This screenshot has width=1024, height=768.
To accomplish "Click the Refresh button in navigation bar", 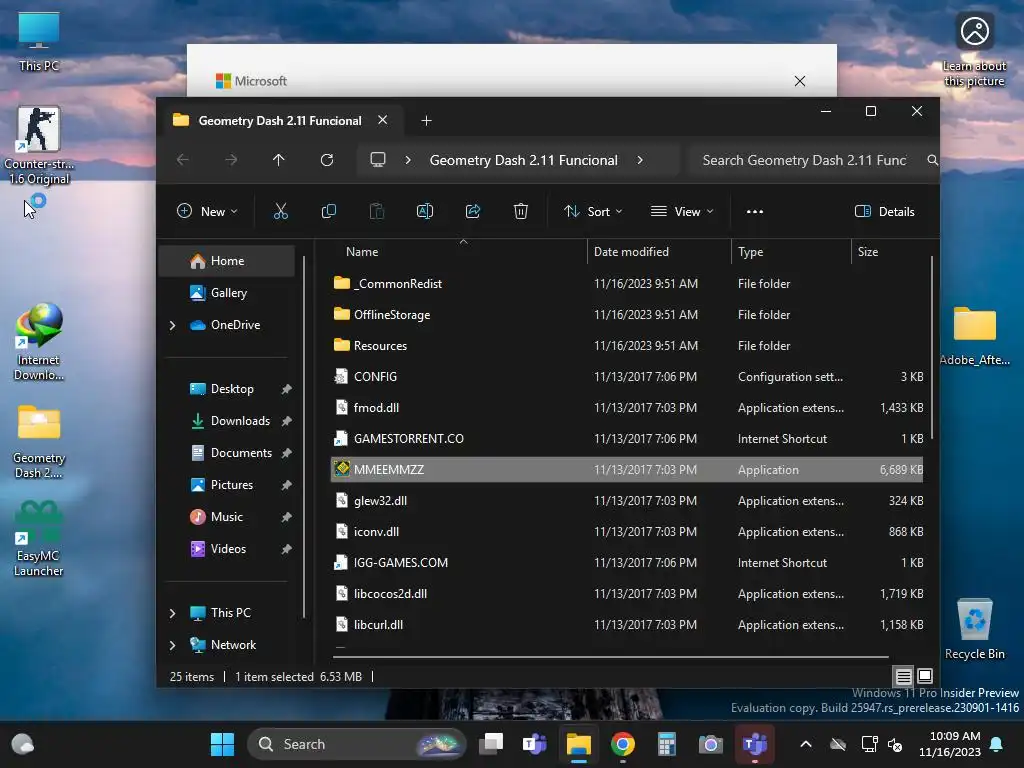I will click(x=327, y=160).
